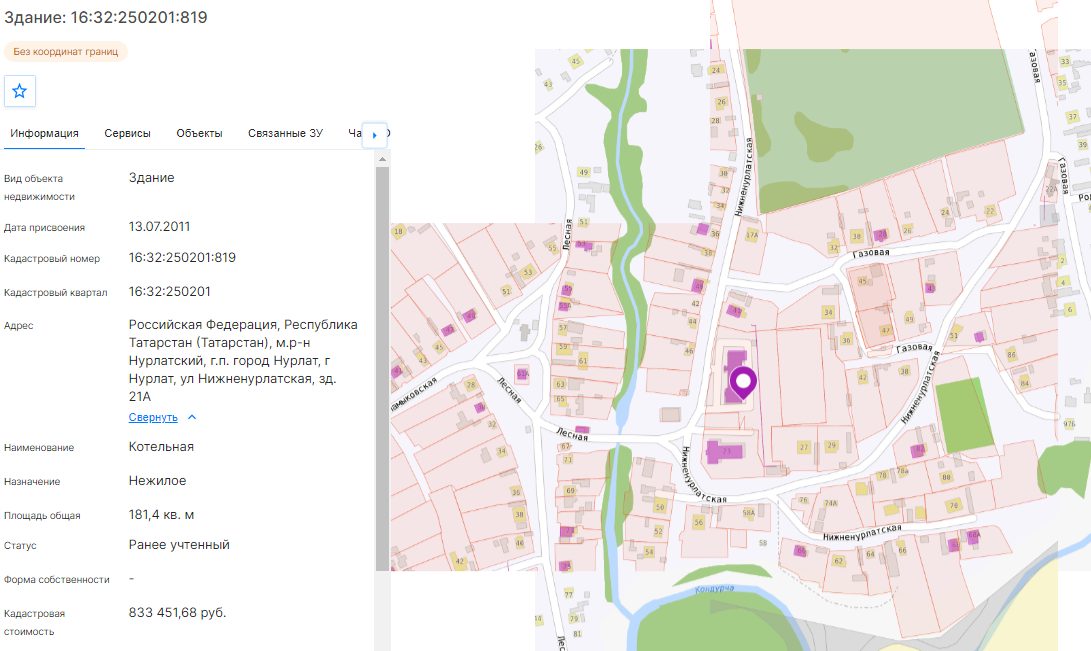This screenshot has height=651, width=1091.
Task: Show the Связанные ЗУ tab
Action: point(285,134)
